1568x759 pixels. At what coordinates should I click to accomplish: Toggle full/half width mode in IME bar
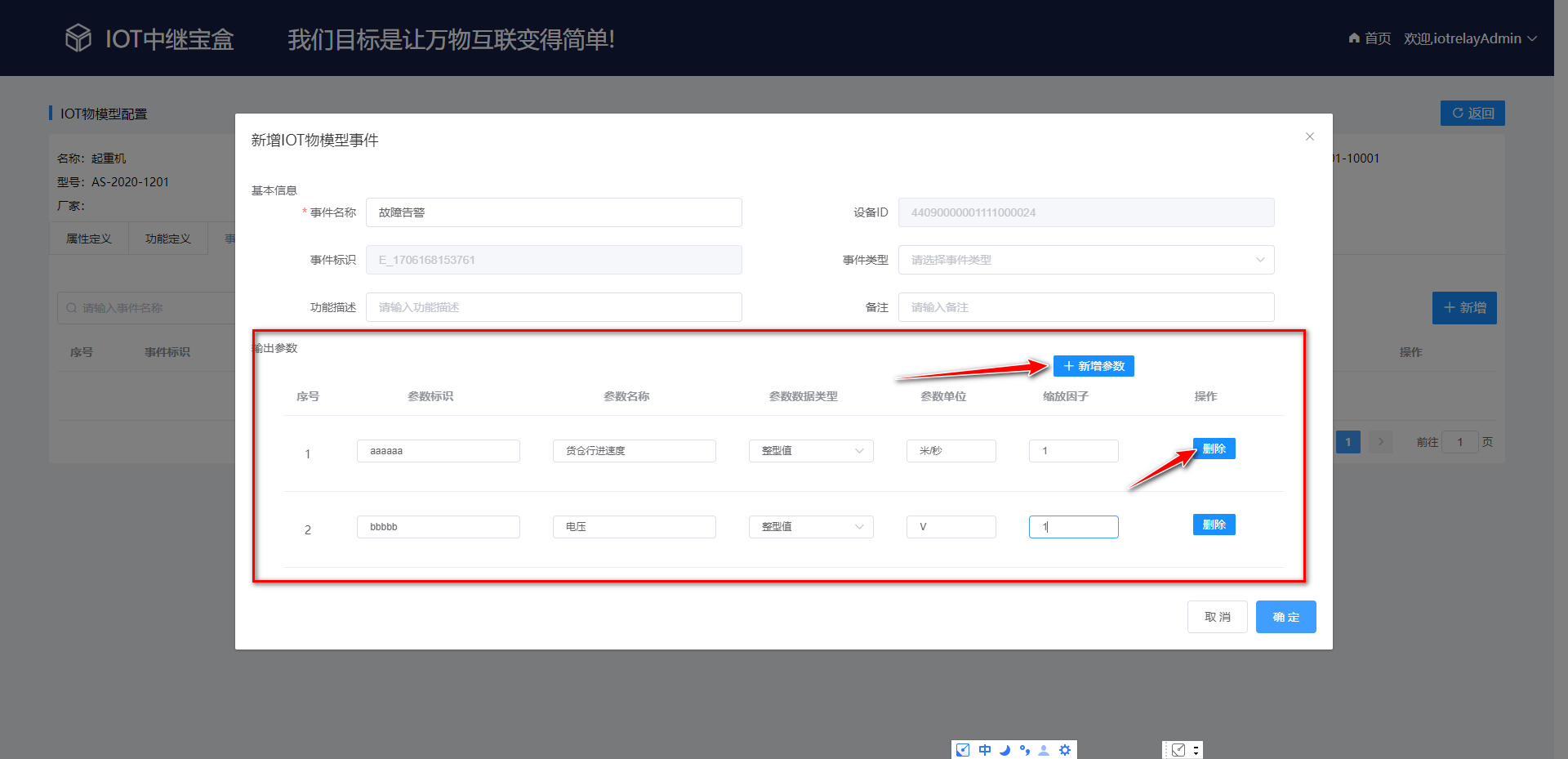tap(962, 749)
